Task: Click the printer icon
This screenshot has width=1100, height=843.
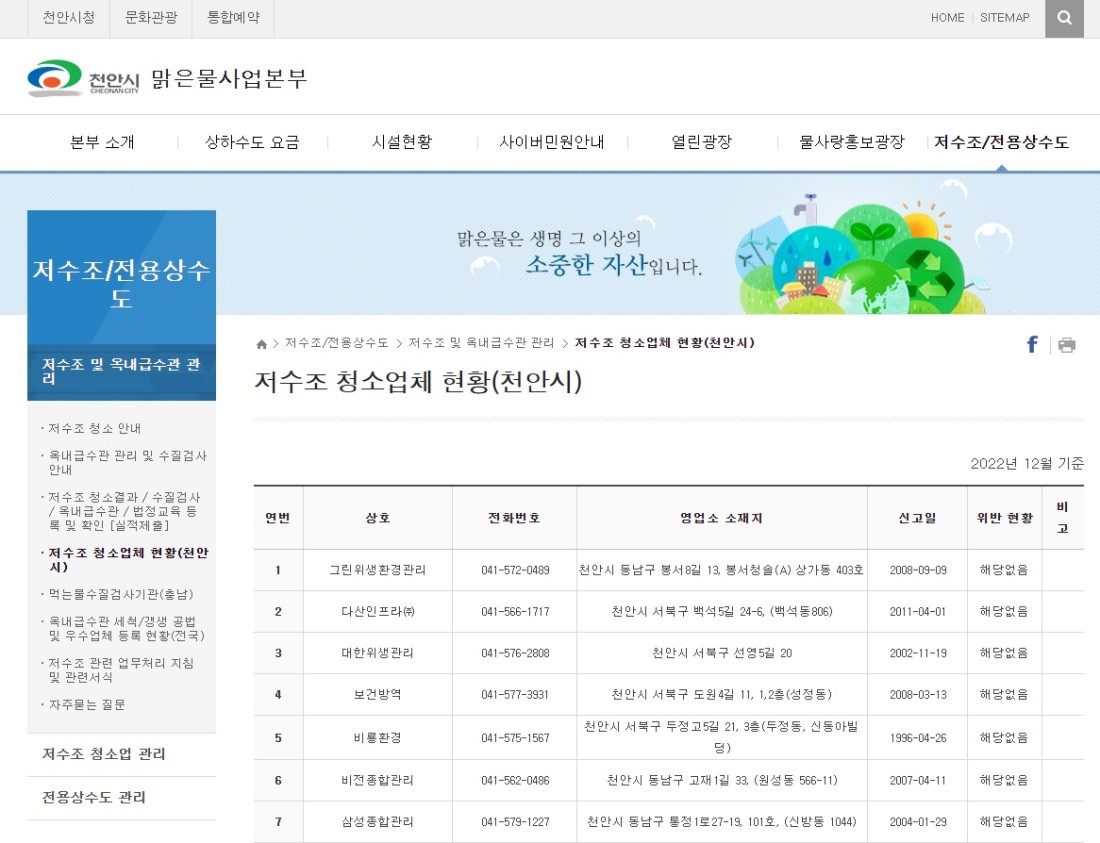Action: pos(1066,346)
